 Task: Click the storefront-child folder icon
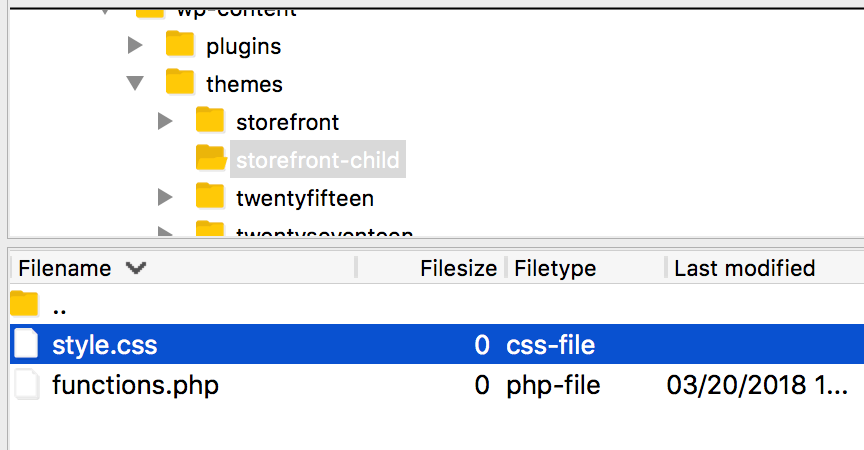210,159
